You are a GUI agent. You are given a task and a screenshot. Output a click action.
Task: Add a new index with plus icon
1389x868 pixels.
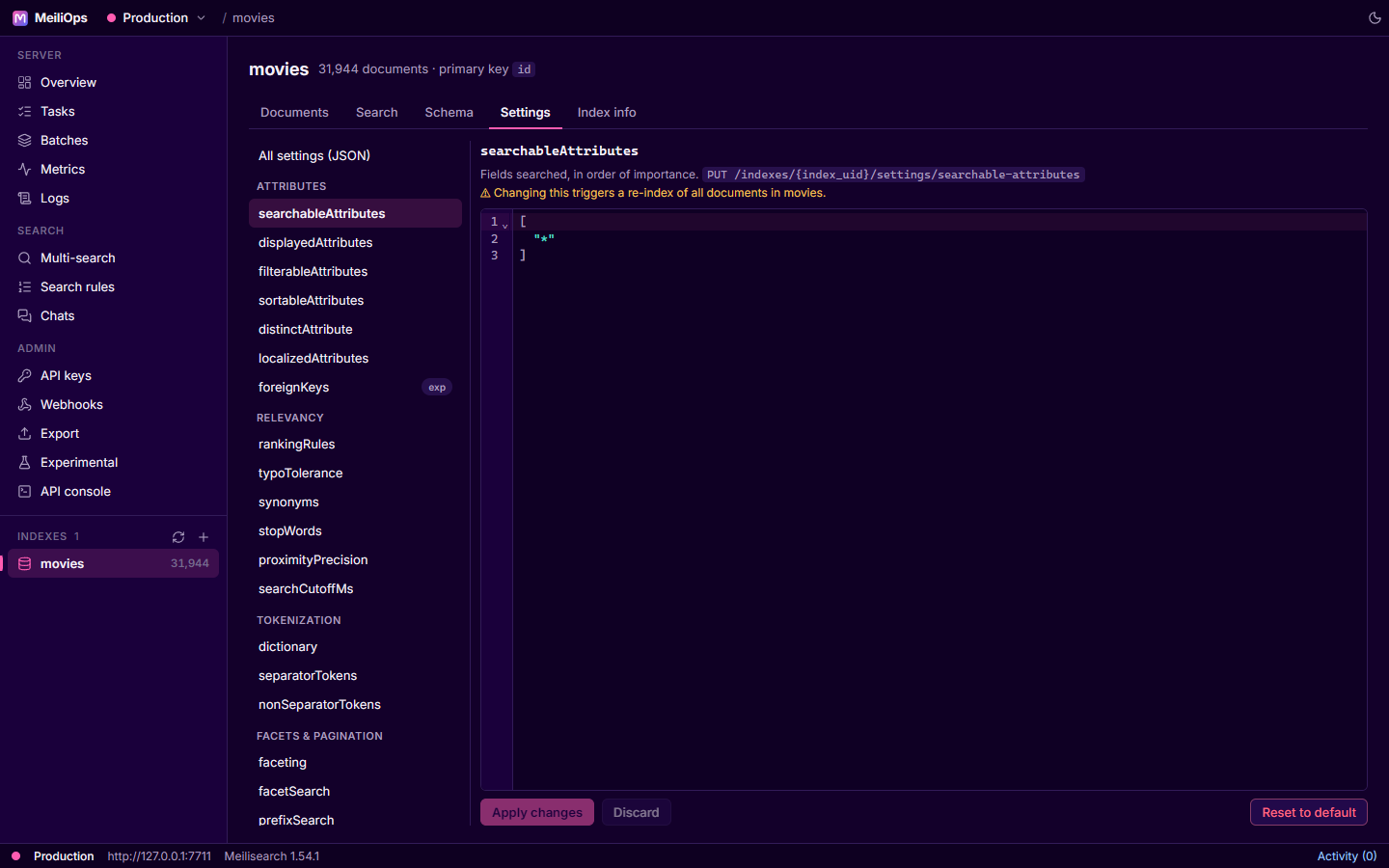[x=204, y=537]
